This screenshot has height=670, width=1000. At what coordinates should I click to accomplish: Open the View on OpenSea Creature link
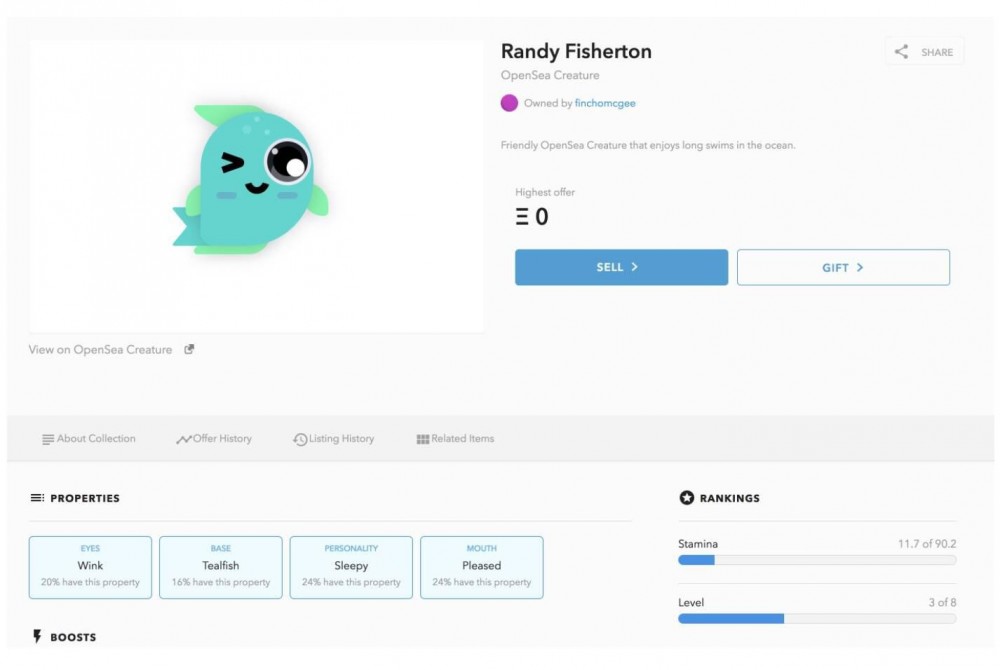(x=100, y=350)
